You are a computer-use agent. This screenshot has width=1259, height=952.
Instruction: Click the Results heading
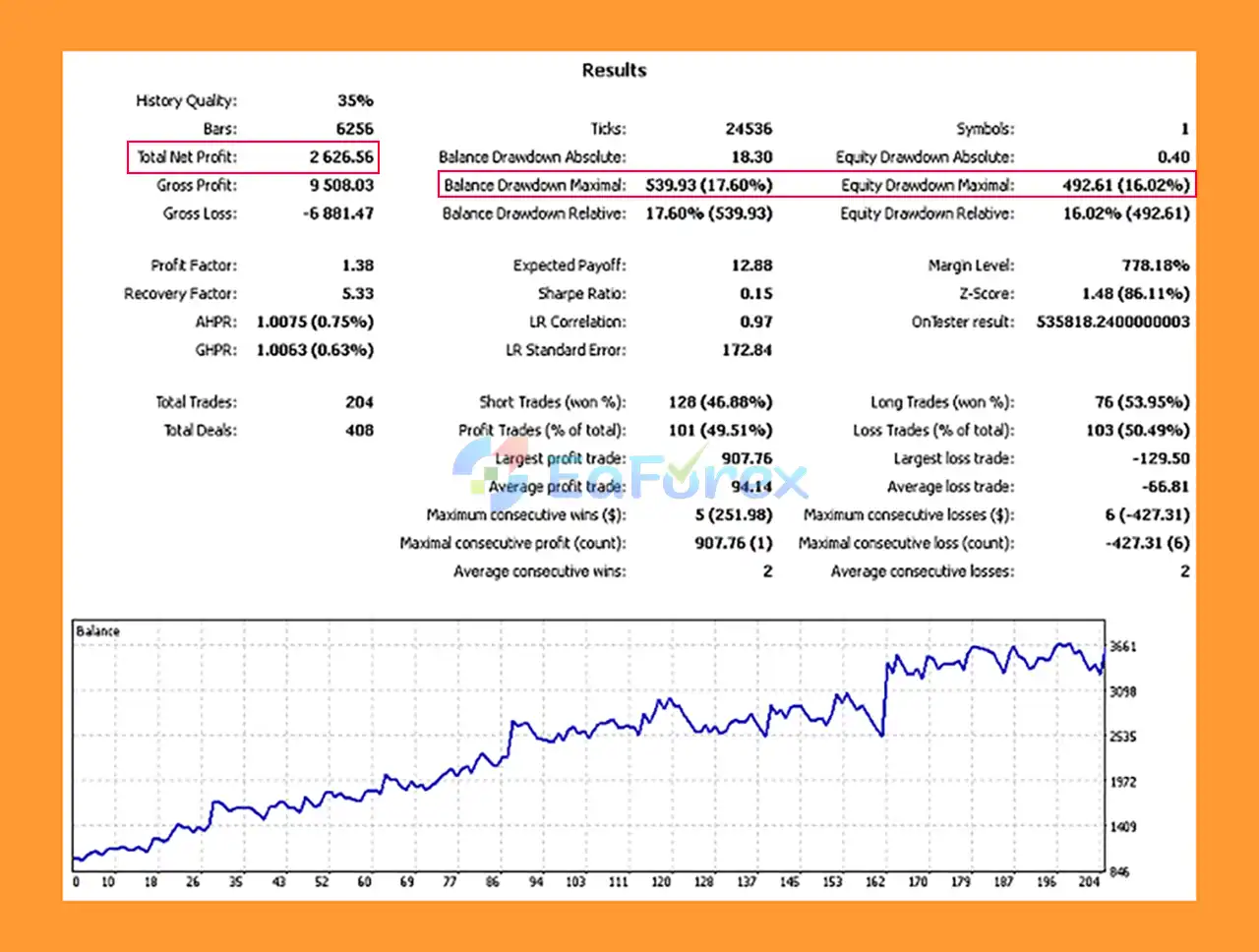(614, 71)
